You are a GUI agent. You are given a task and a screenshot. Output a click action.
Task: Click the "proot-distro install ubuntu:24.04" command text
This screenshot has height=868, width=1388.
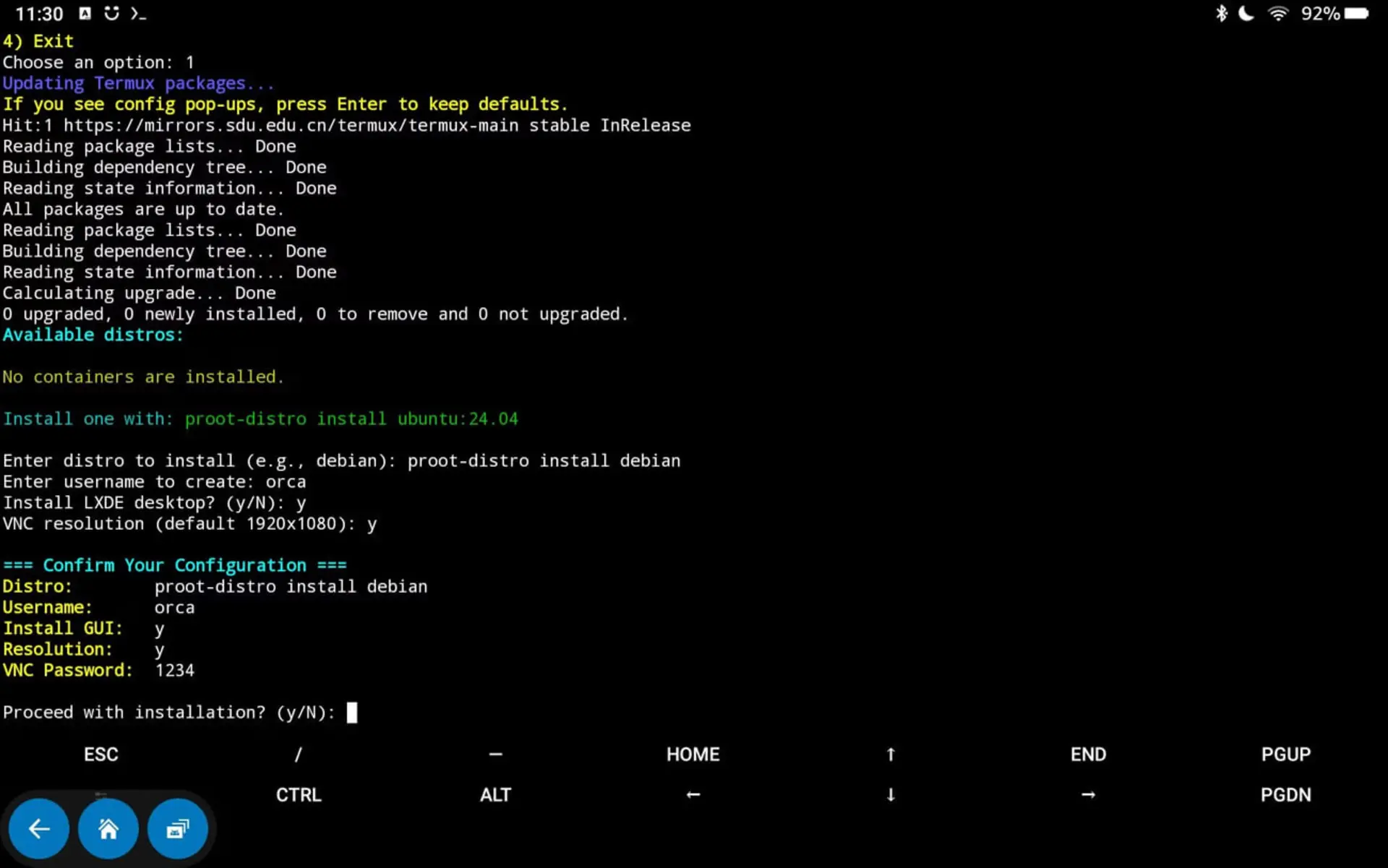(351, 419)
